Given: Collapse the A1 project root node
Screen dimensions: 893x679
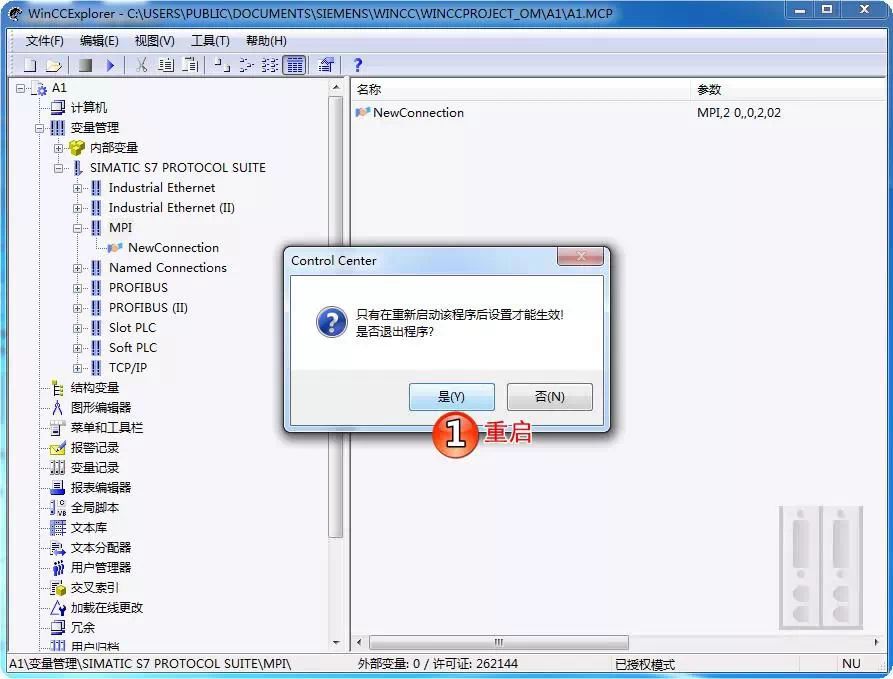Looking at the screenshot, I should [x=21, y=88].
